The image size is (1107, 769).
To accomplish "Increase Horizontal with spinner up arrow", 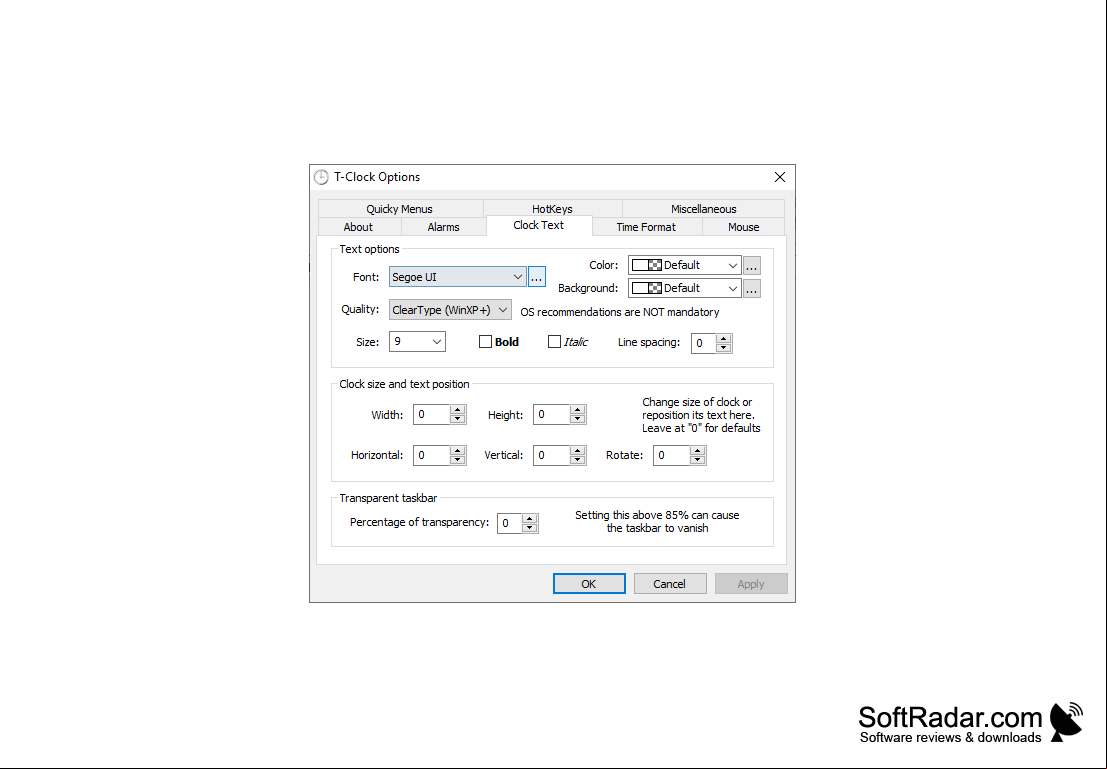I will (457, 451).
